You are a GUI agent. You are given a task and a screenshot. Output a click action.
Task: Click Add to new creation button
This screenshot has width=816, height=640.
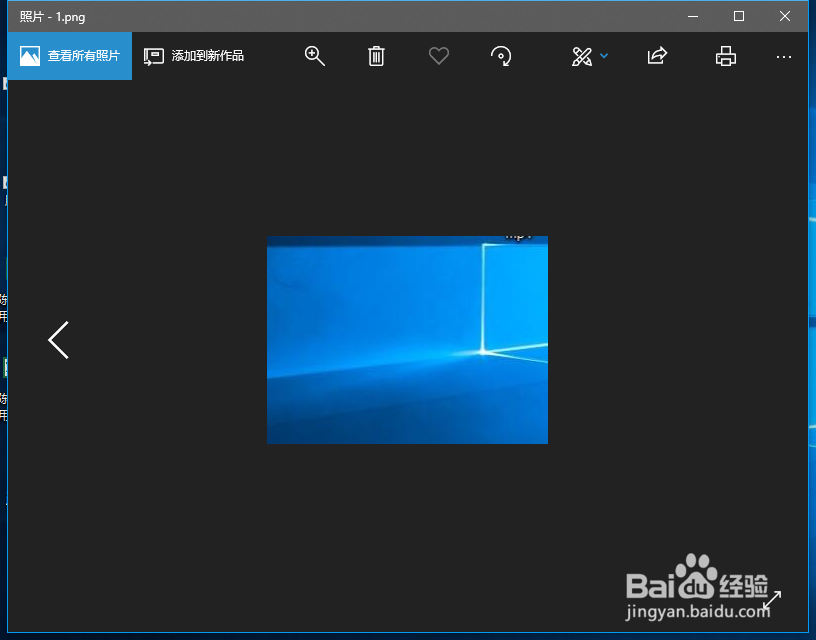[194, 56]
